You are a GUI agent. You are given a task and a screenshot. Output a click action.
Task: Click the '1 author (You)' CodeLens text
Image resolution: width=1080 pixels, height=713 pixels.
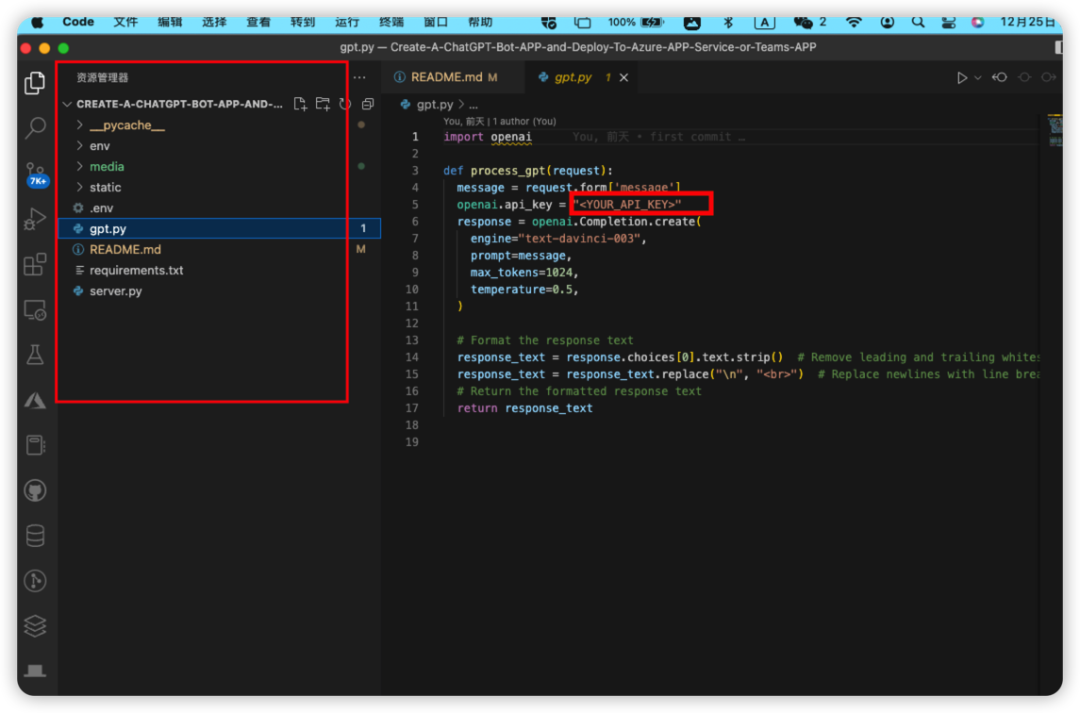tap(524, 121)
